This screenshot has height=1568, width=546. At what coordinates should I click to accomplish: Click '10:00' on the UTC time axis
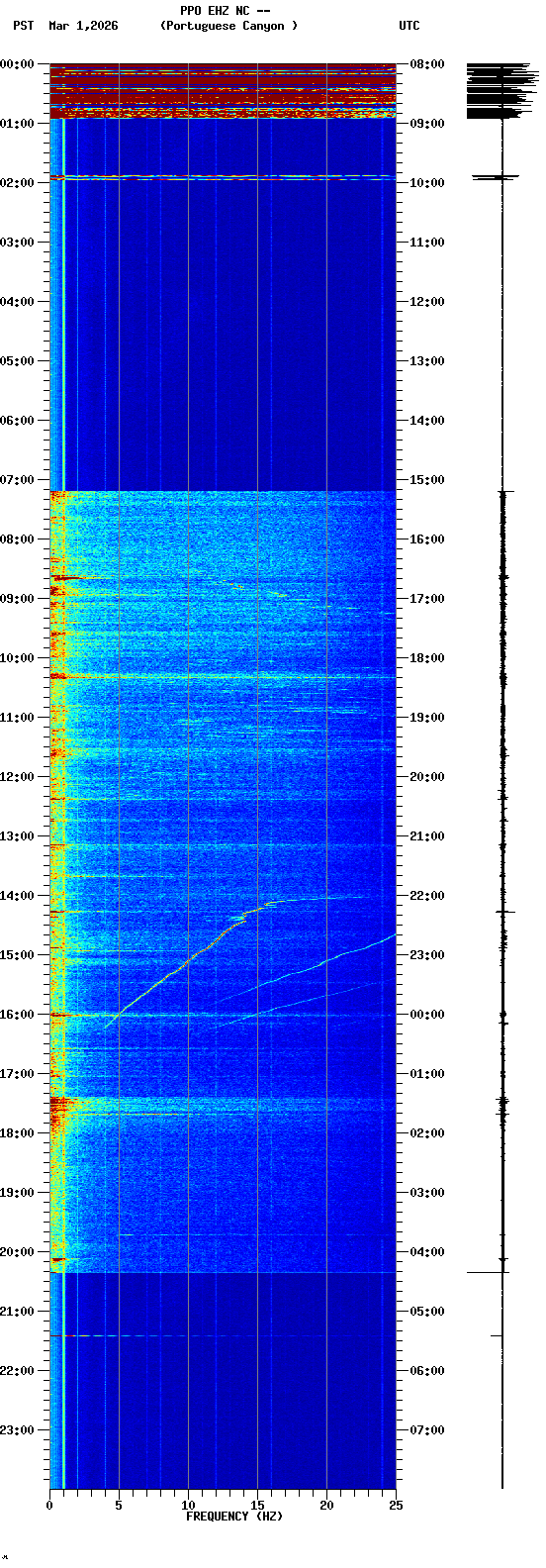point(427,183)
